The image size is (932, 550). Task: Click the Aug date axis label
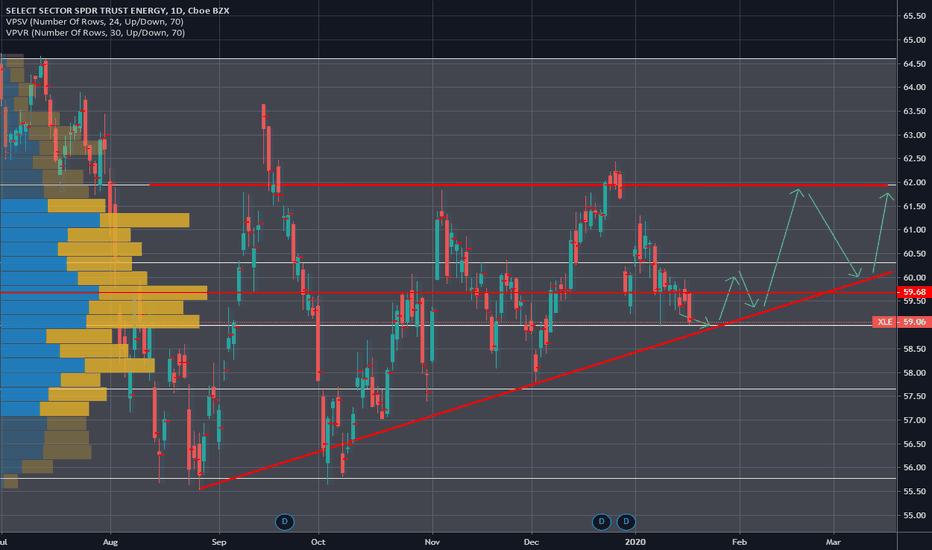pos(110,542)
